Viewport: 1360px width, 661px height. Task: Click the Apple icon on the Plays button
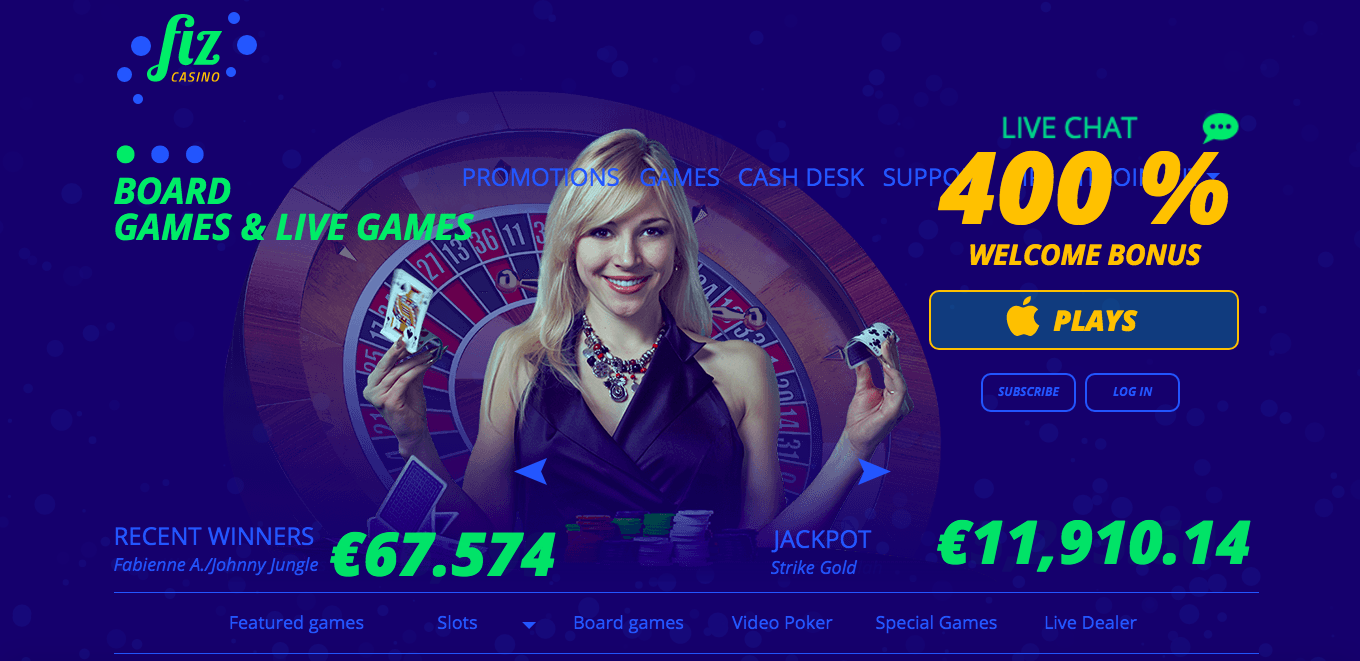1023,320
